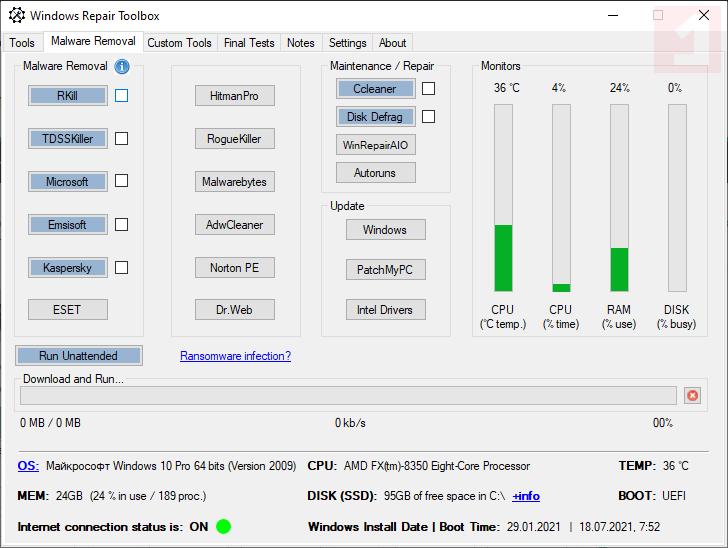Open the disk +info link

[526, 496]
